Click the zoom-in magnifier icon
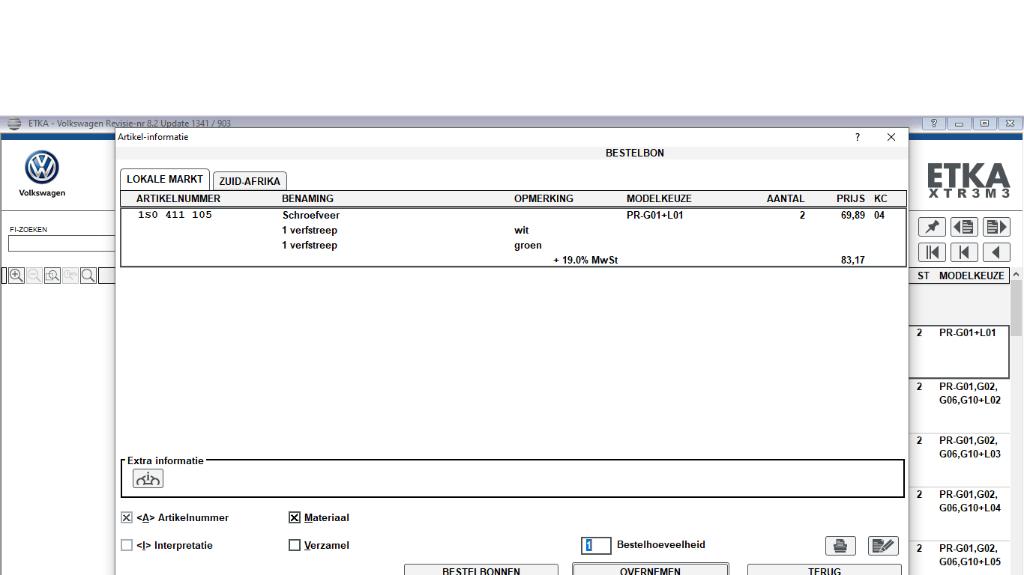1024x575 pixels. [x=16, y=275]
